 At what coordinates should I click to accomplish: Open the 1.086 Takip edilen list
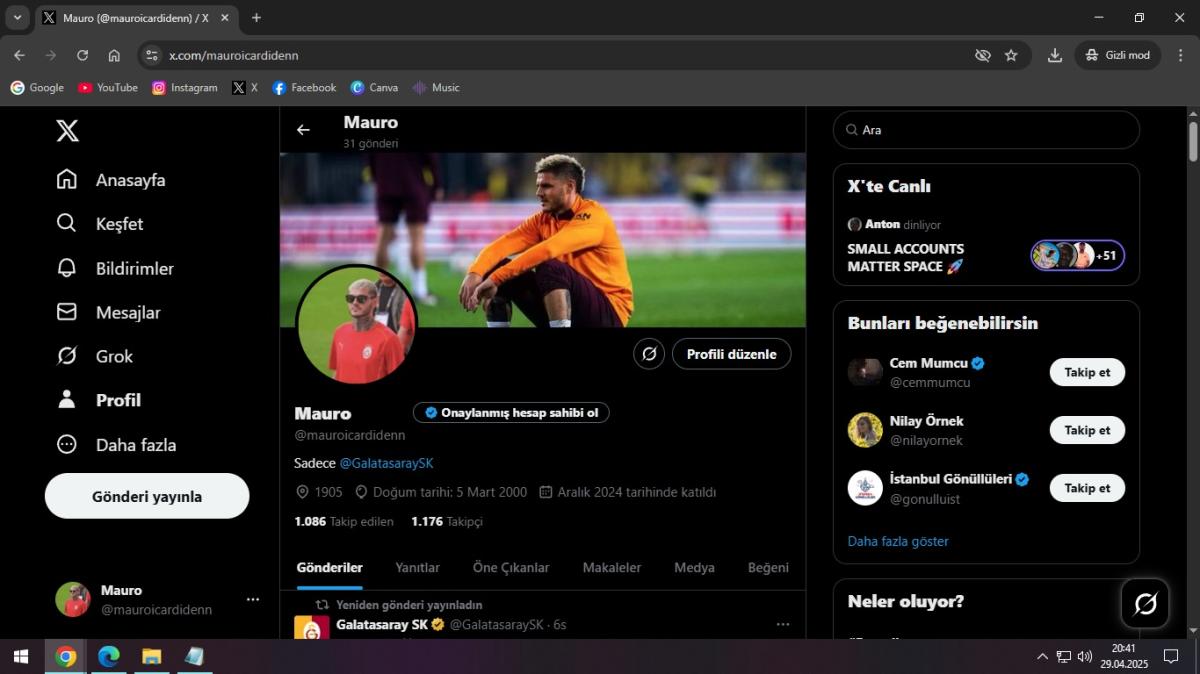[344, 521]
